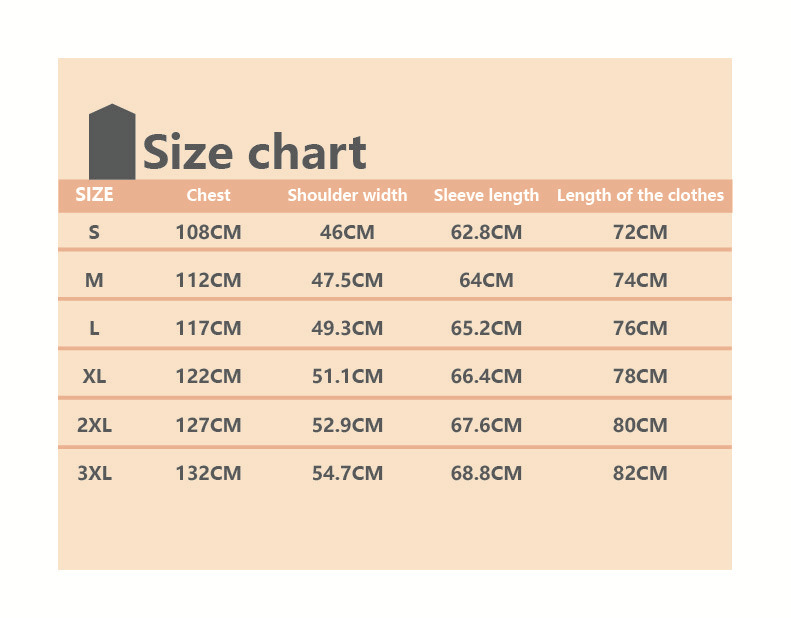Click the 62.8CM sleeve length value
The image size is (791, 618).
[x=486, y=233]
